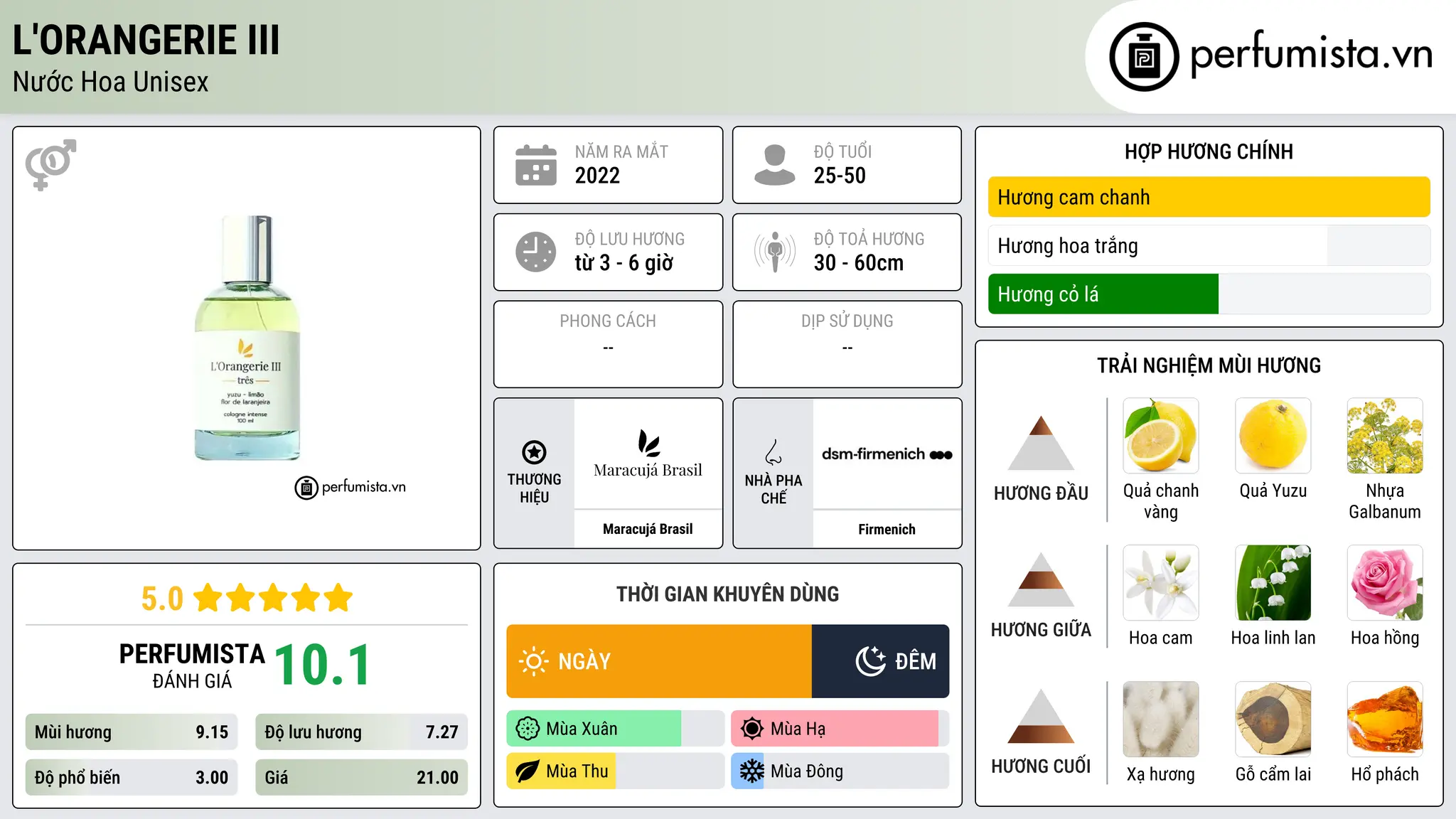1456x819 pixels.
Task: Click the sillage value 30 - 60cm
Action: pos(859,263)
